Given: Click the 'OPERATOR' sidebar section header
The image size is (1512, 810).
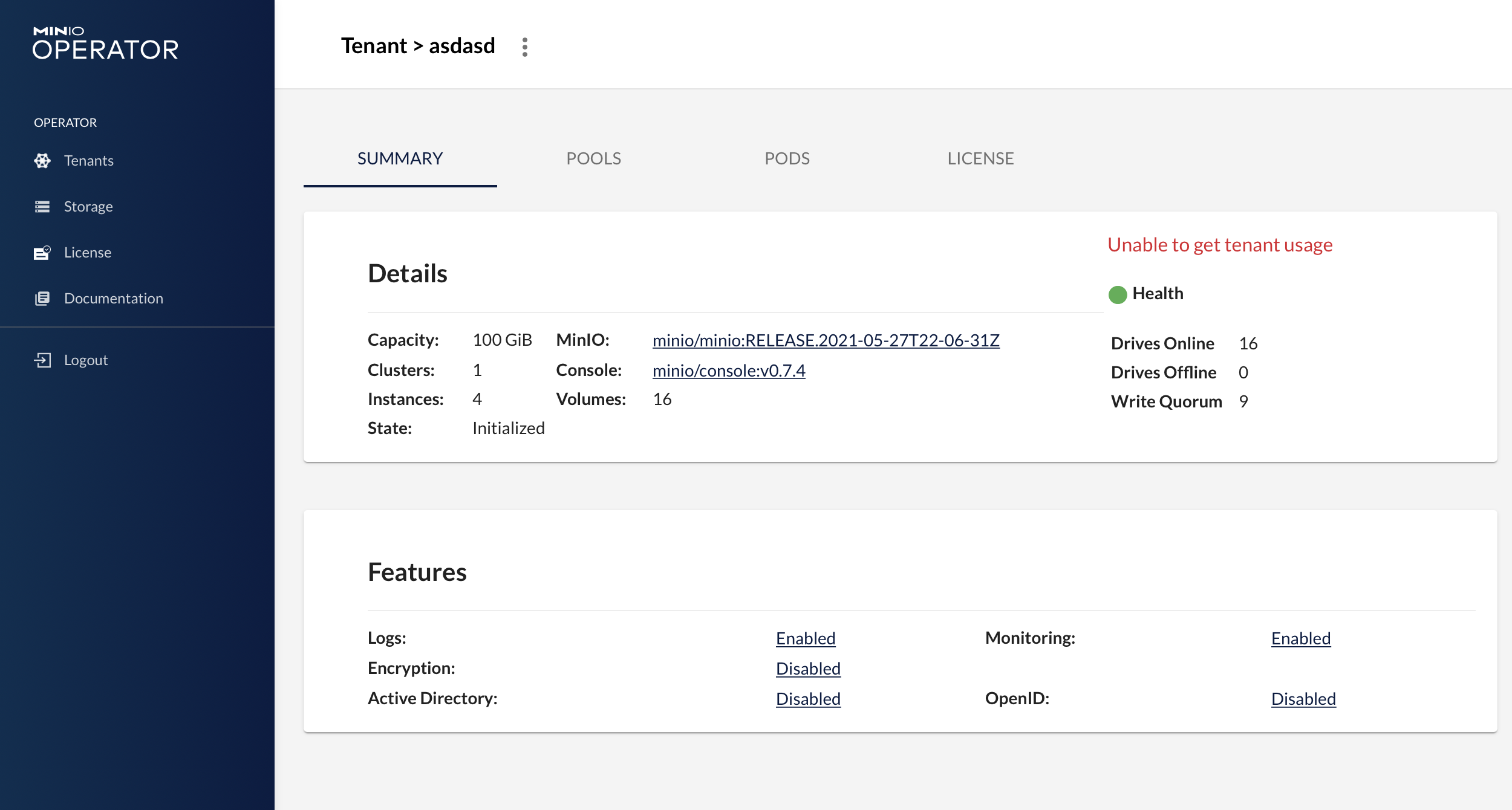Looking at the screenshot, I should 65,123.
